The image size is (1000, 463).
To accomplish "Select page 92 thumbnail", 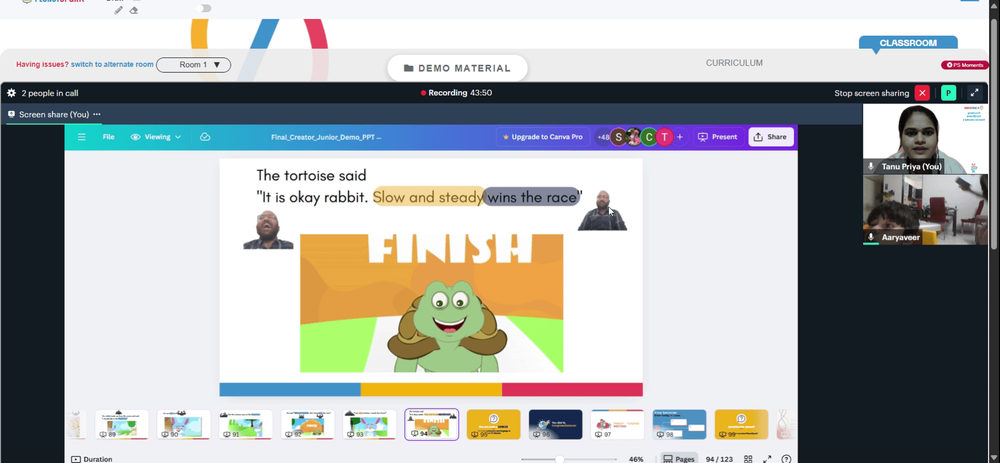I will [307, 425].
